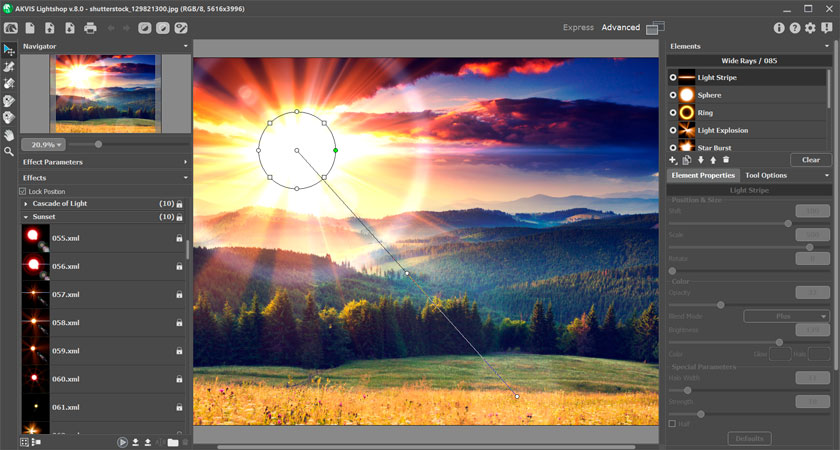
Task: Open Help question mark icon
Action: point(795,28)
